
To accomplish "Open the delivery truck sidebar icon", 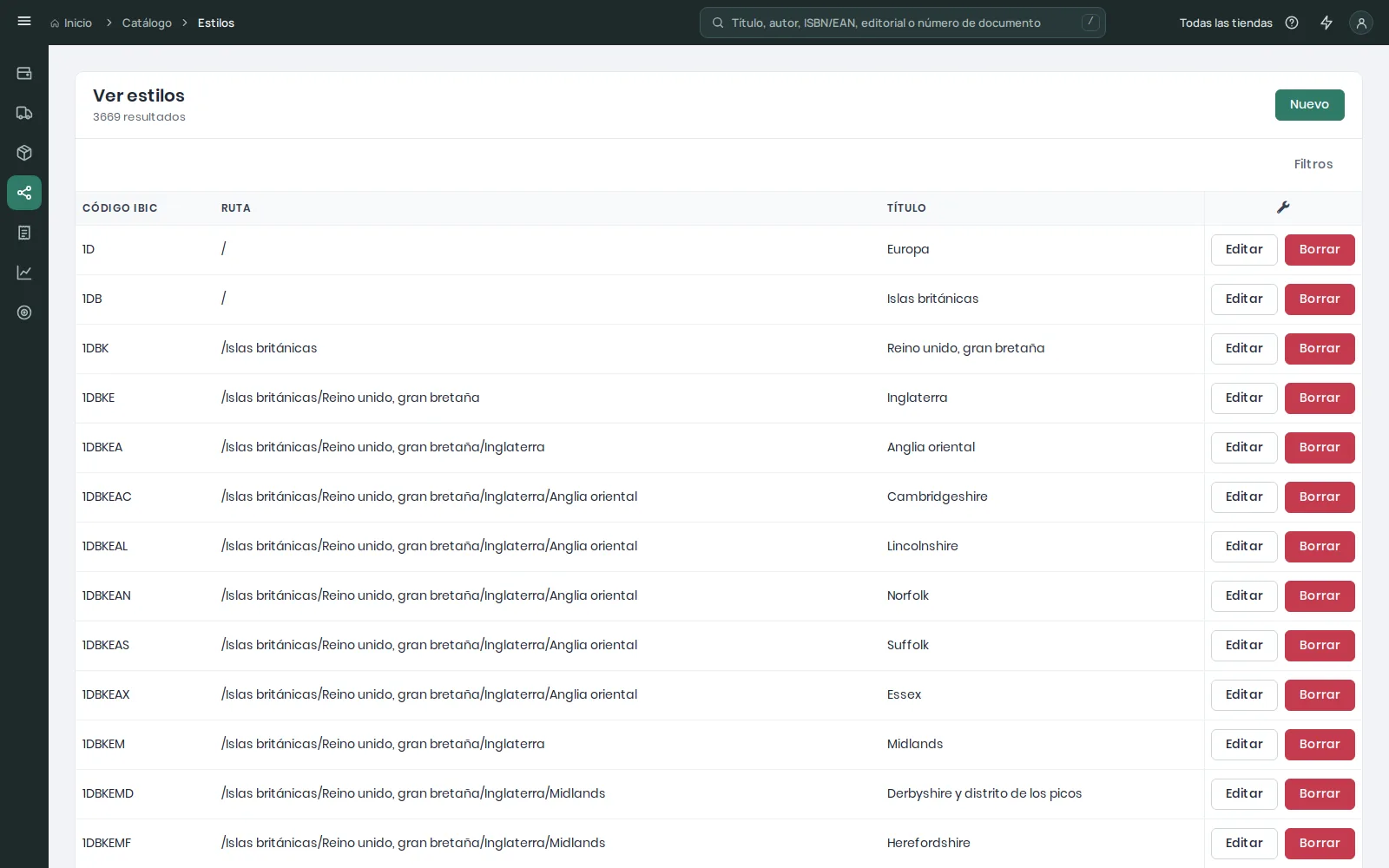I will tap(24, 113).
